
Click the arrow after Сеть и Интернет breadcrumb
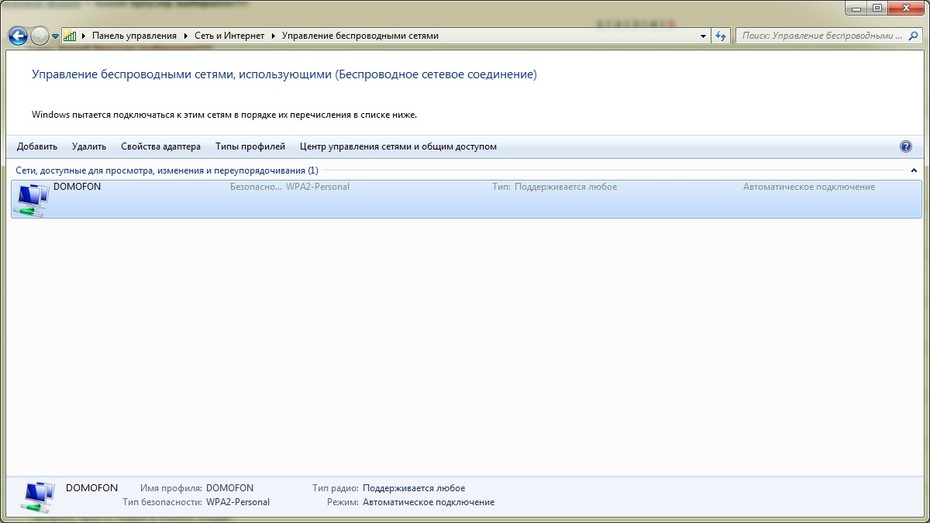click(x=273, y=36)
